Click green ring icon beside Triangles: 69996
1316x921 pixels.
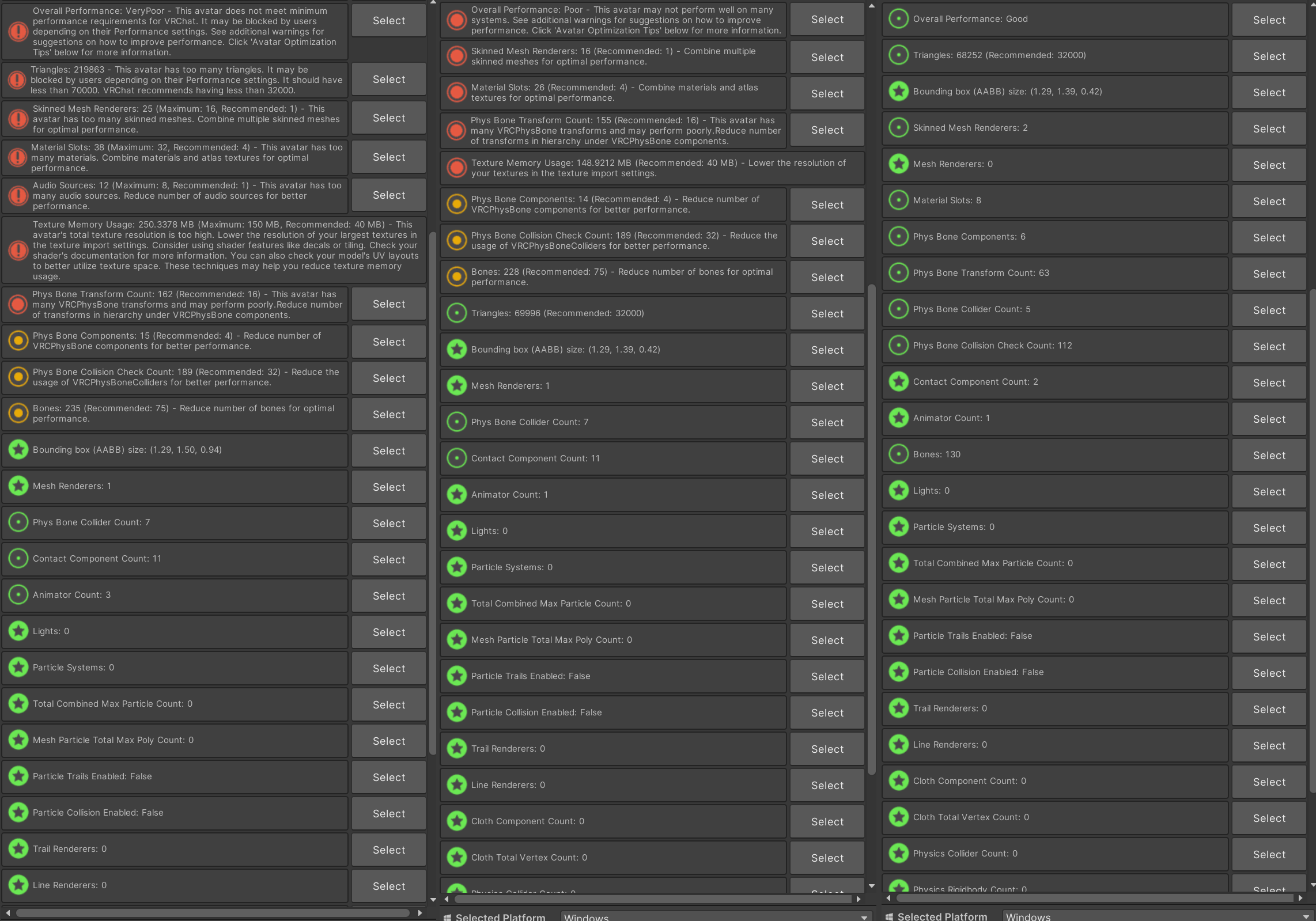(456, 313)
